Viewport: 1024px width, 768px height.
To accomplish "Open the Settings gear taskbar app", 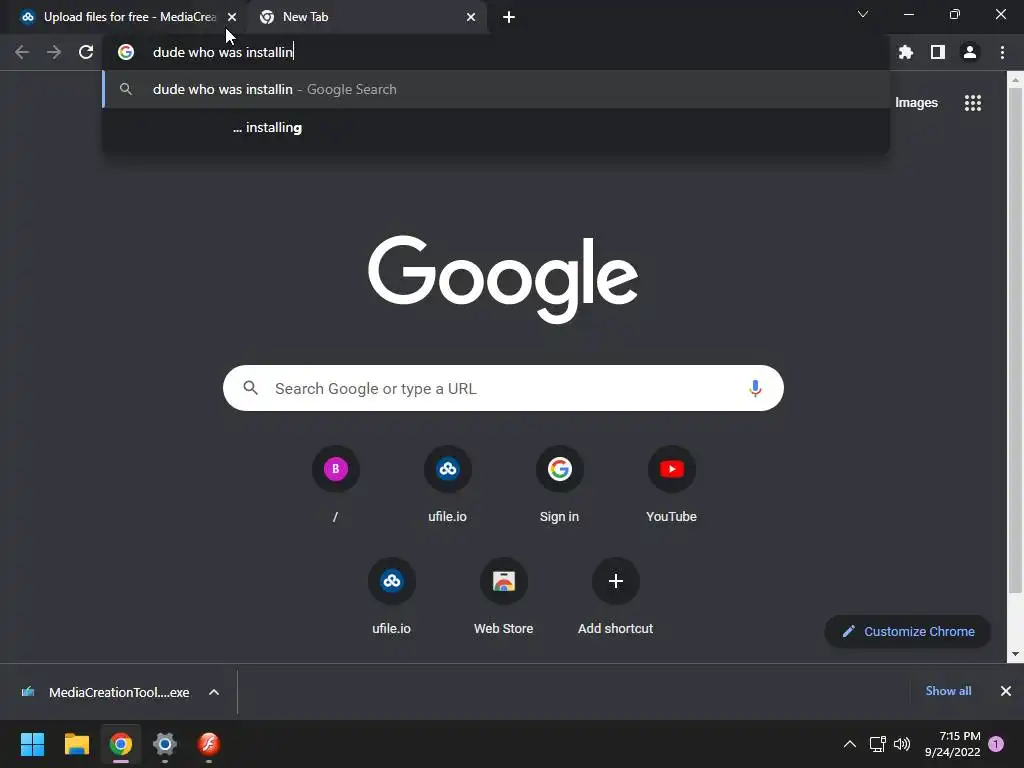I will click(x=165, y=744).
